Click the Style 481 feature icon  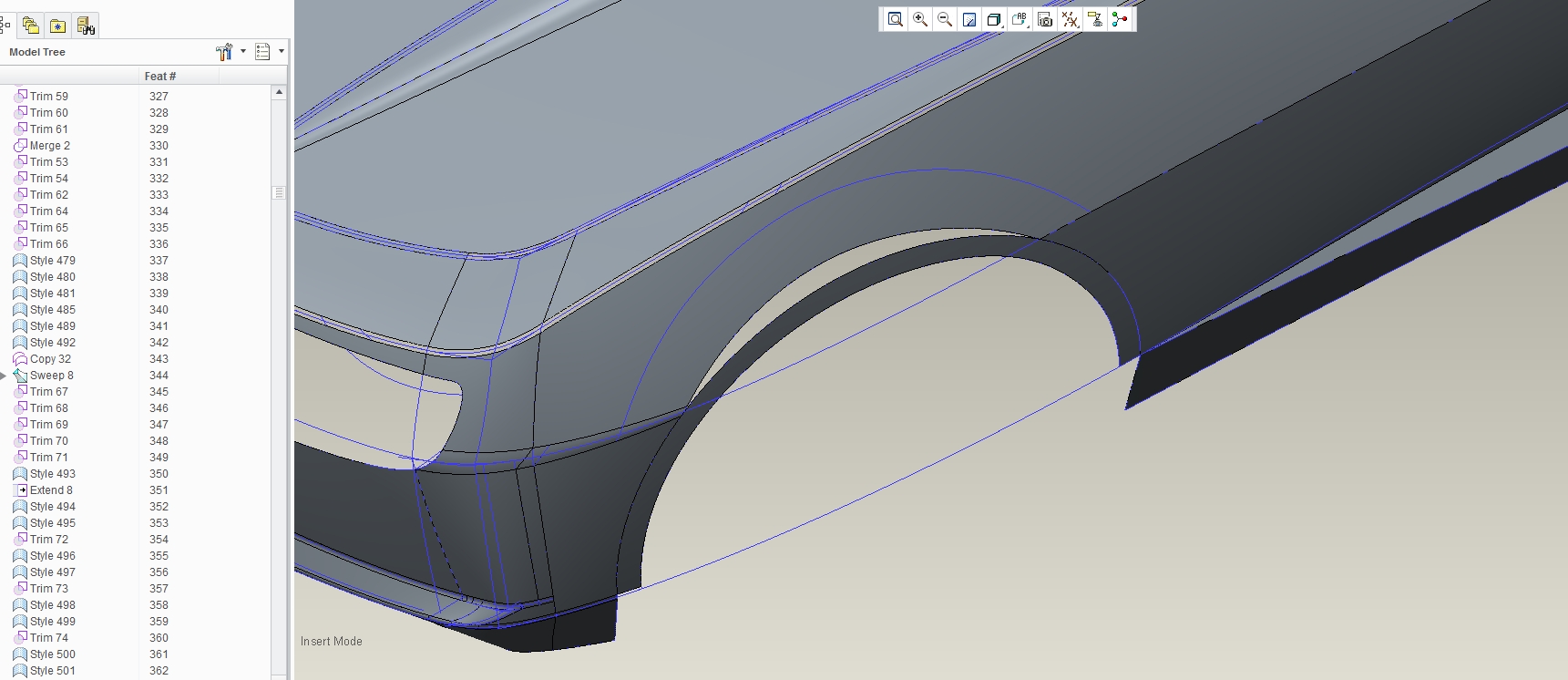(20, 294)
